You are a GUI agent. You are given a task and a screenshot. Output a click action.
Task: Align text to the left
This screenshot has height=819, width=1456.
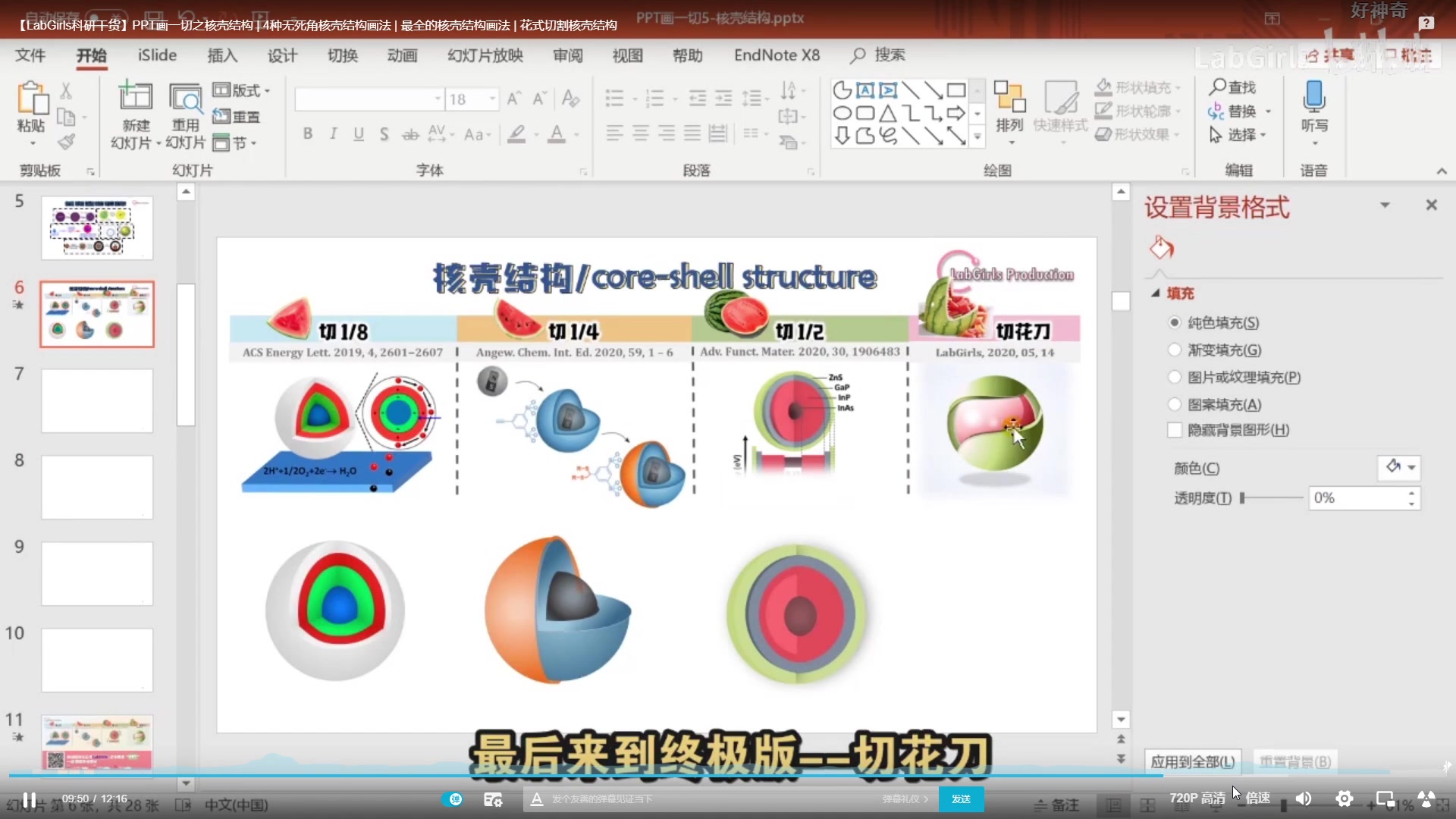(x=614, y=133)
